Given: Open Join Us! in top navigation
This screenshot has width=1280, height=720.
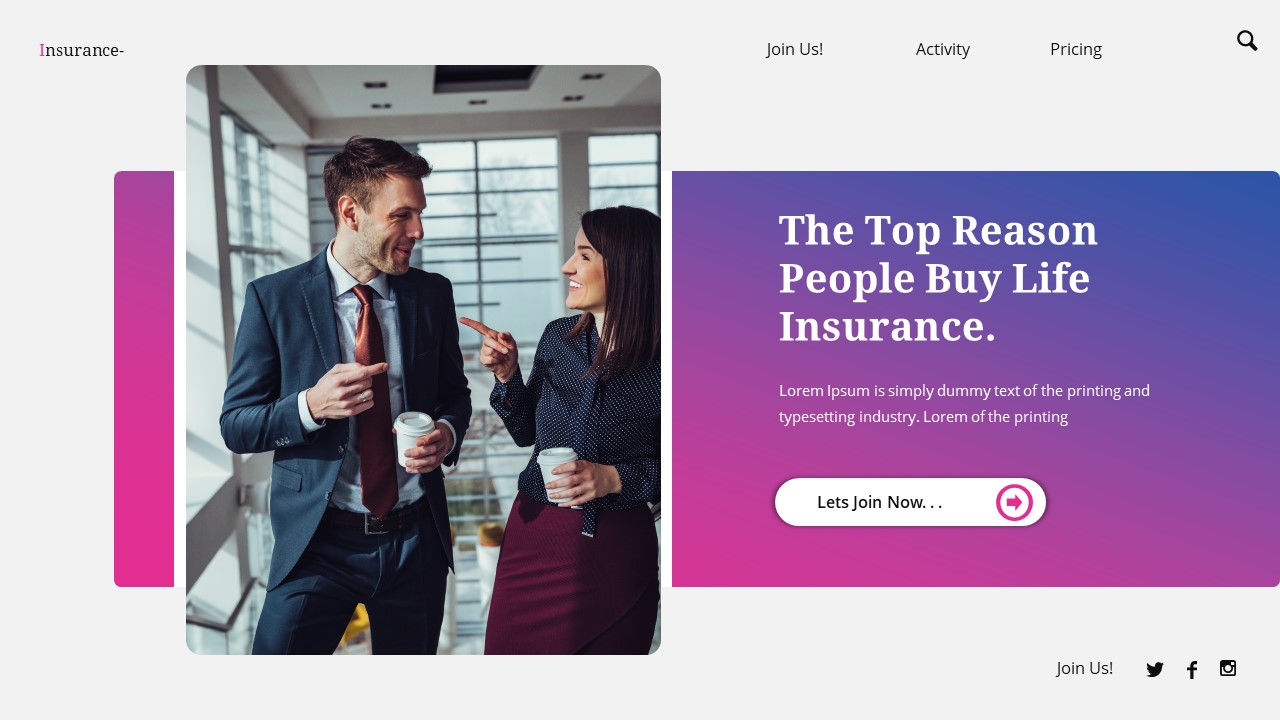Looking at the screenshot, I should (x=795, y=49).
